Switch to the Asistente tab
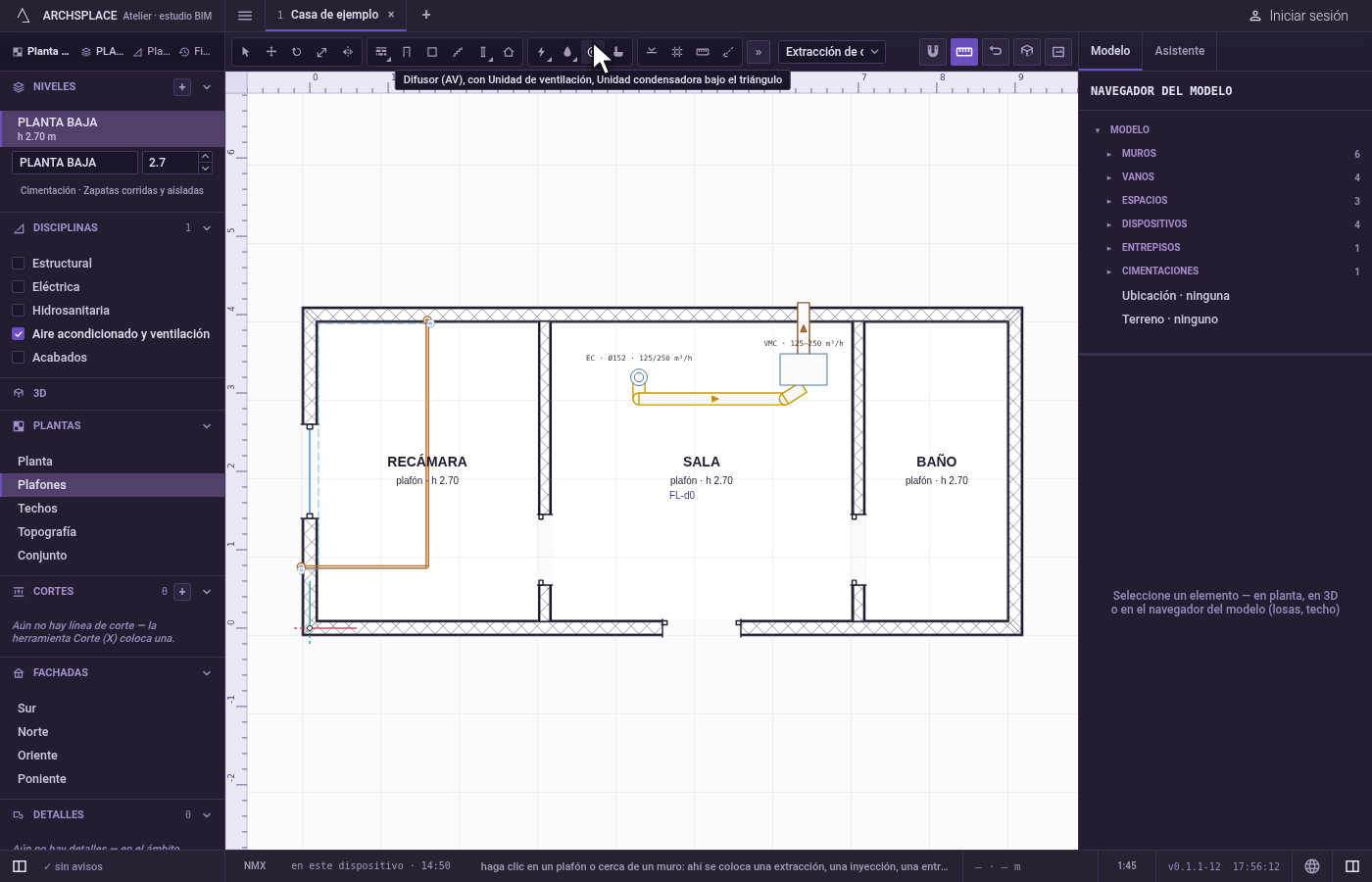1372x882 pixels. pos(1180,51)
